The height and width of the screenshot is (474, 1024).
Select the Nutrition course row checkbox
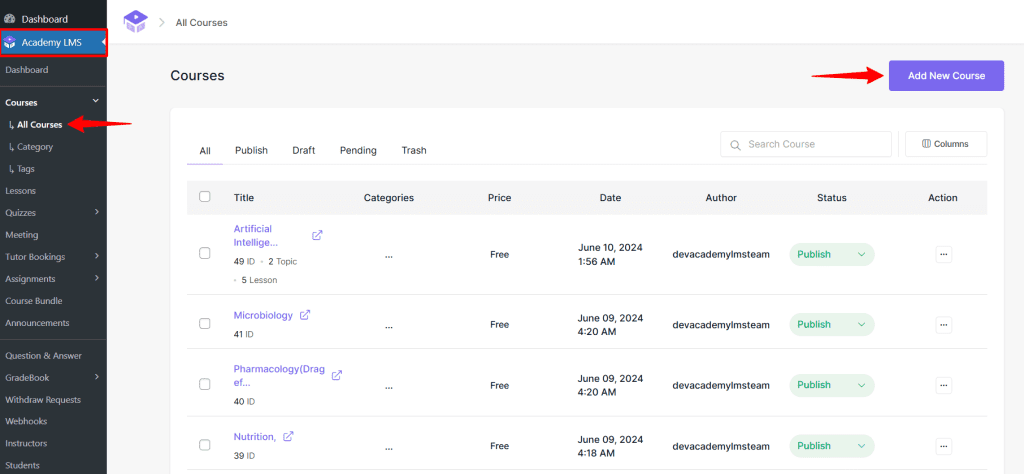click(x=205, y=445)
